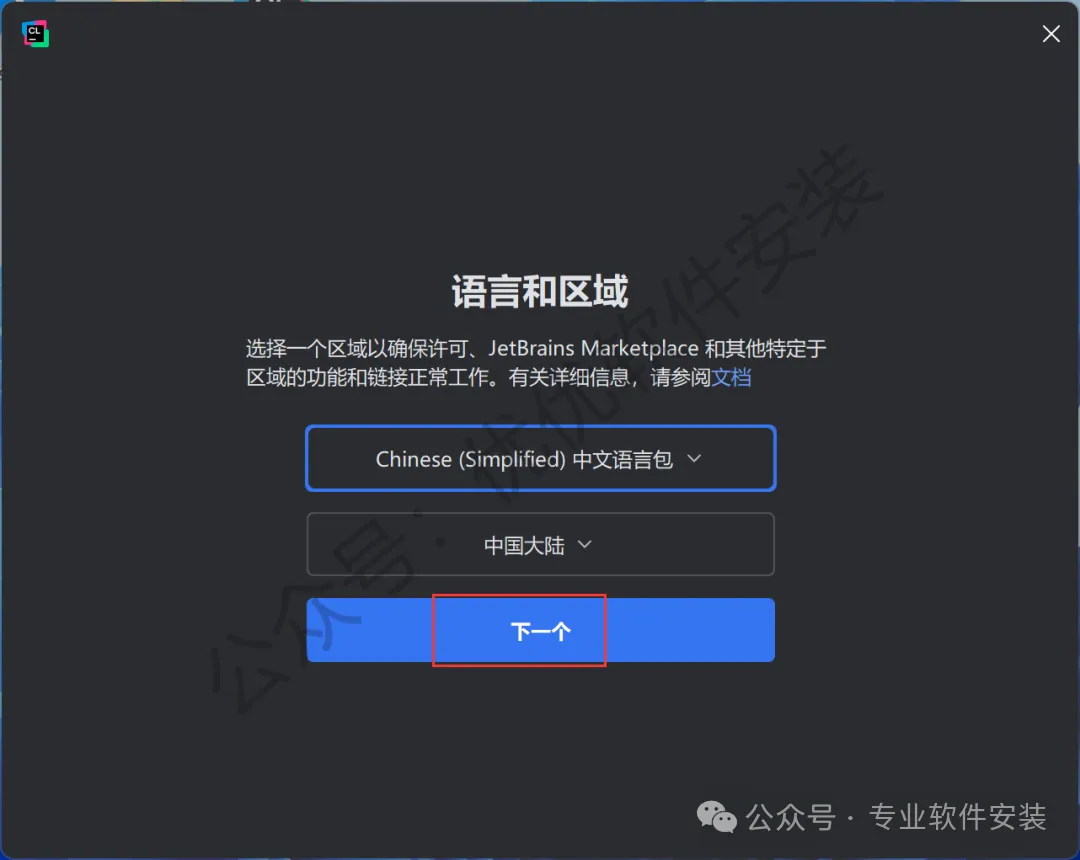1080x860 pixels.
Task: Click the chevron arrow next to 中国大陆
Action: (585, 544)
